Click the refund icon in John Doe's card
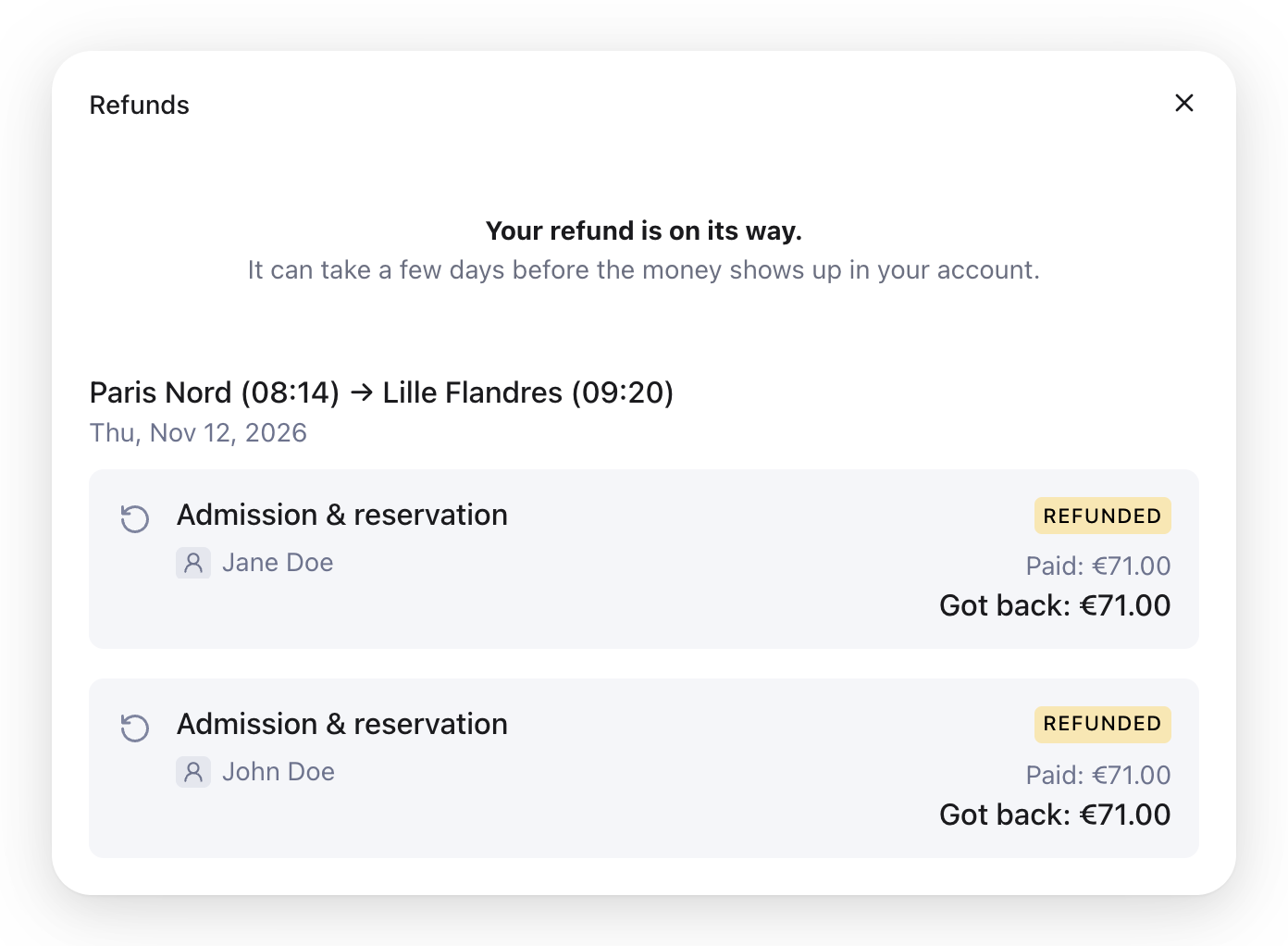This screenshot has width=1288, height=946. [x=135, y=728]
